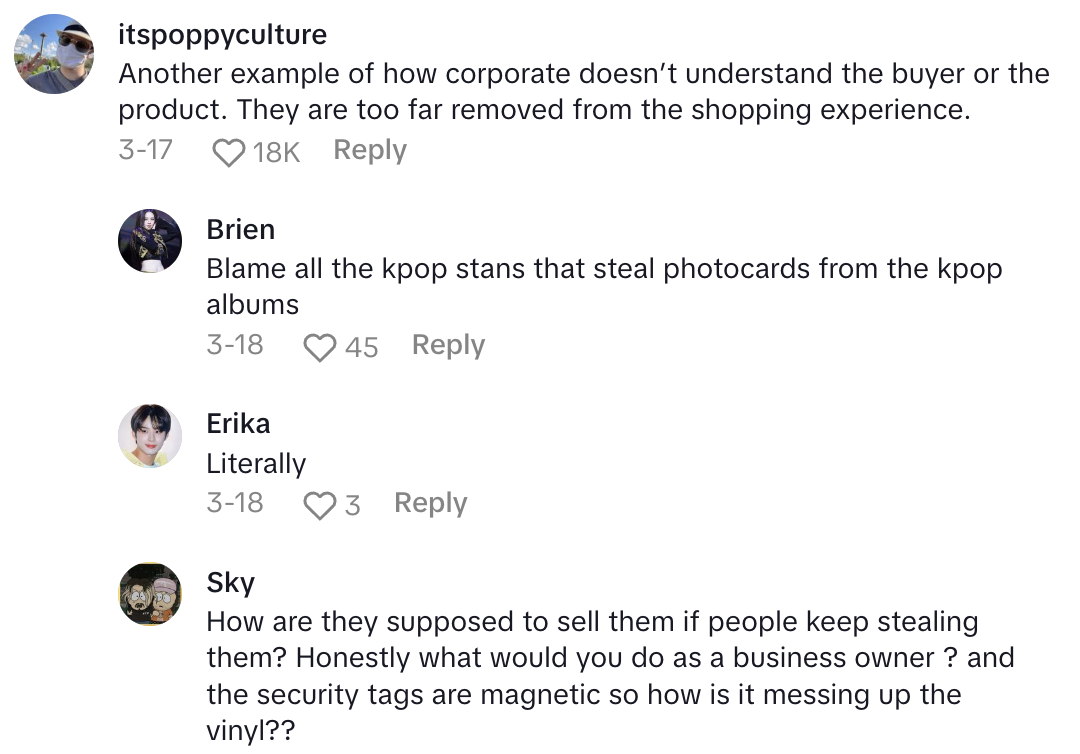View Brien's profile avatar
The width and height of the screenshot is (1080, 754).
click(x=150, y=241)
